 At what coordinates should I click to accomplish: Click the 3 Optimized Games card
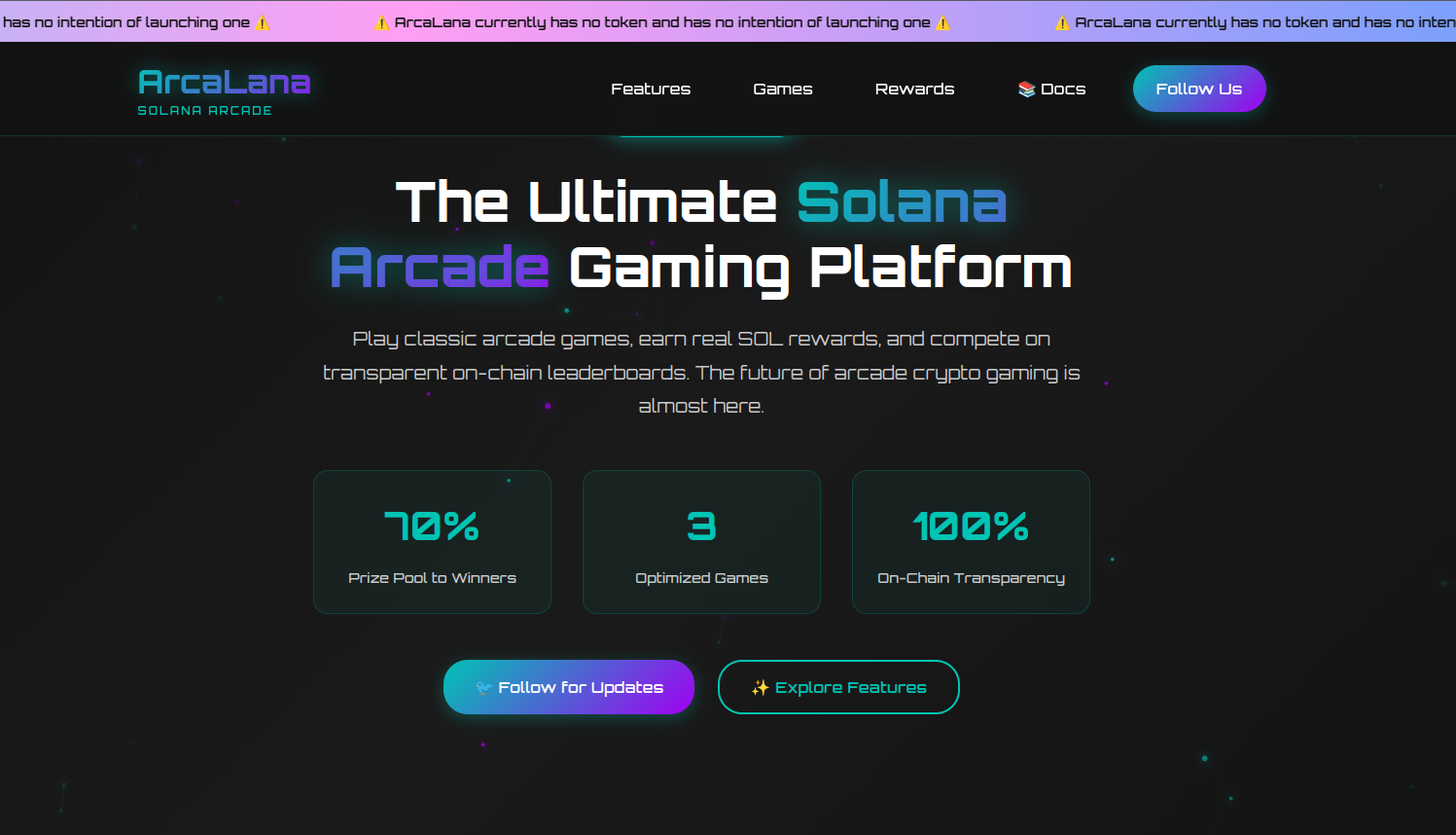701,542
